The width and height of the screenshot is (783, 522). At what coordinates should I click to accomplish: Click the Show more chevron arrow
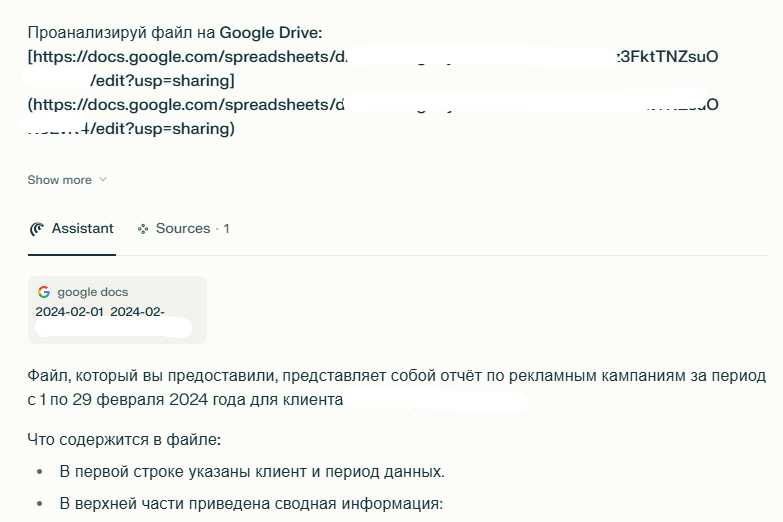click(103, 179)
